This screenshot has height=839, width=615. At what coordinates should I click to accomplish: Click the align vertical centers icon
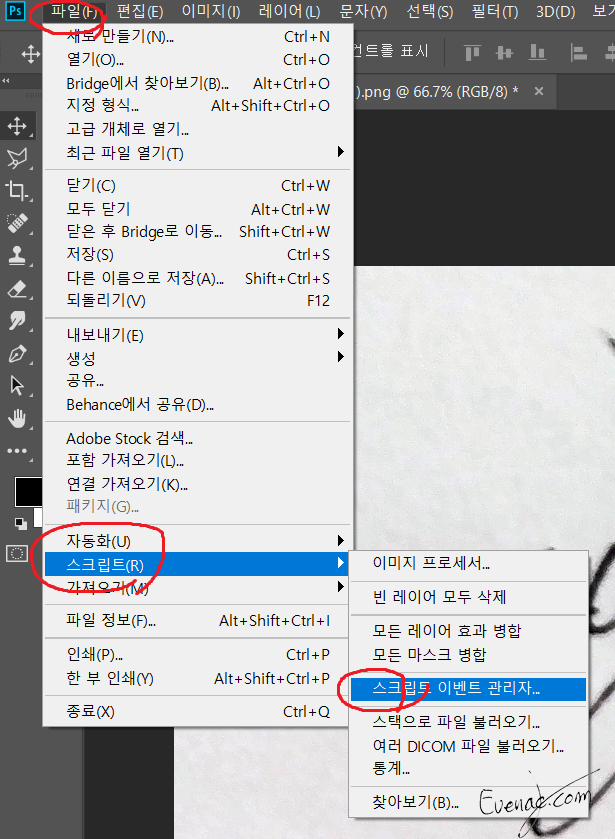(x=504, y=52)
